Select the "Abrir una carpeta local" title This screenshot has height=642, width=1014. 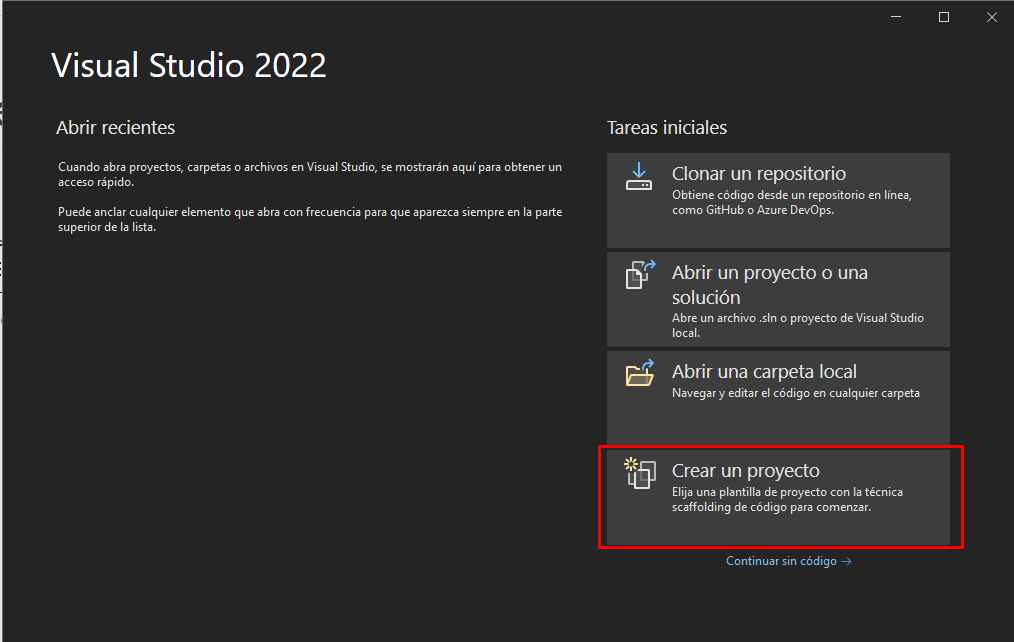pyautogui.click(x=764, y=372)
